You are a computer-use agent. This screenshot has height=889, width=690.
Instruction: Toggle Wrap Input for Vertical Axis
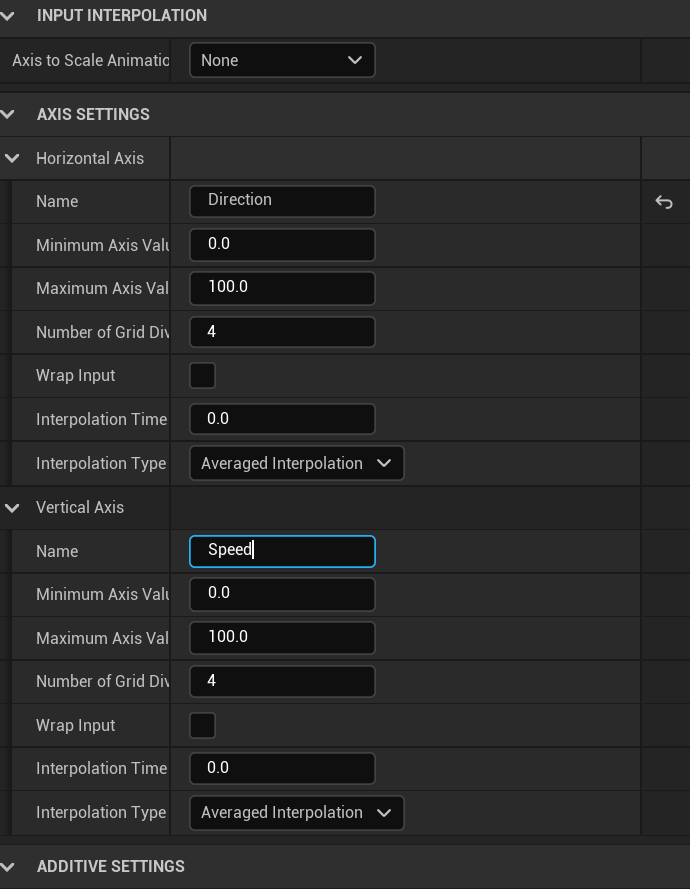(202, 725)
